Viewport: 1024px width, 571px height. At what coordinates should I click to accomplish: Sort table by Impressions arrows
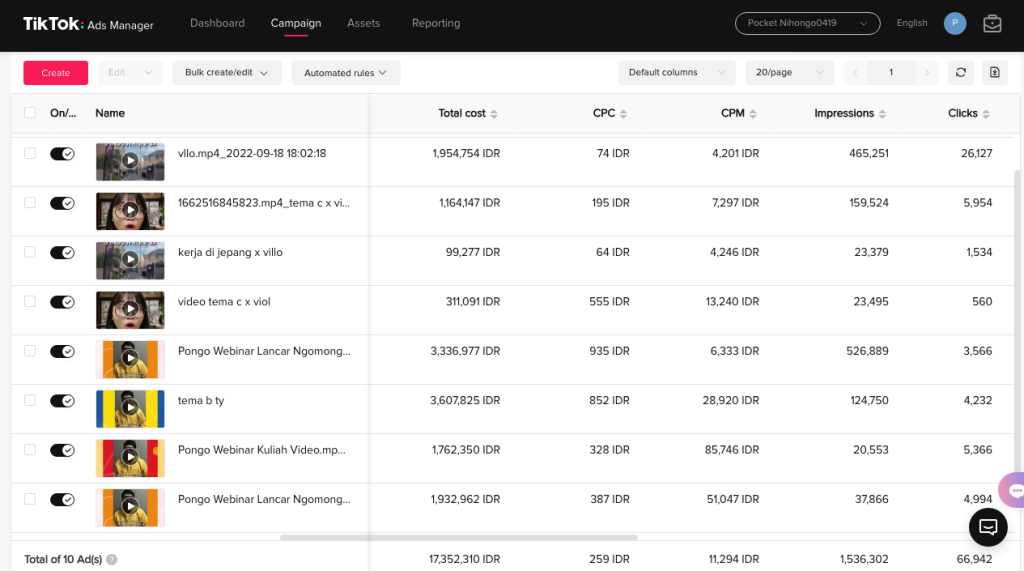pos(884,114)
